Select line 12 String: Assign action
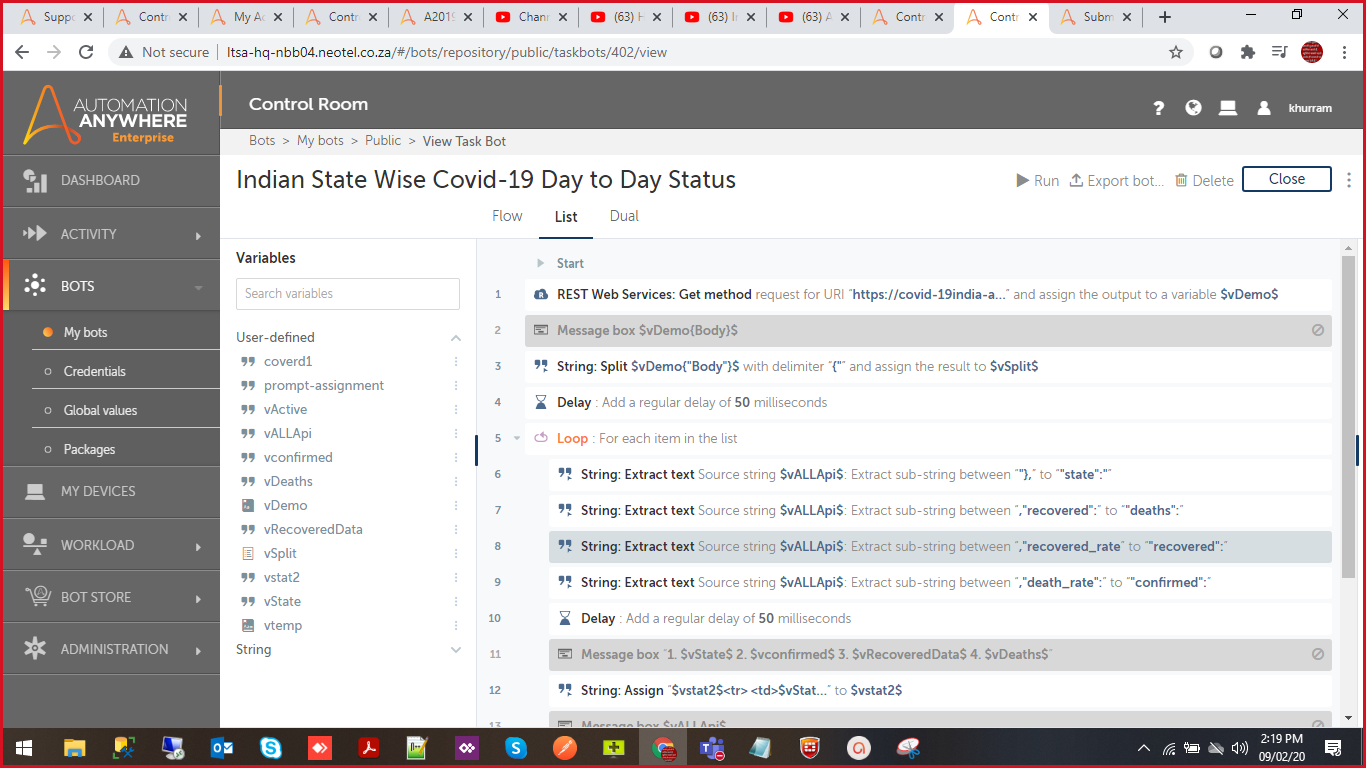 940,690
